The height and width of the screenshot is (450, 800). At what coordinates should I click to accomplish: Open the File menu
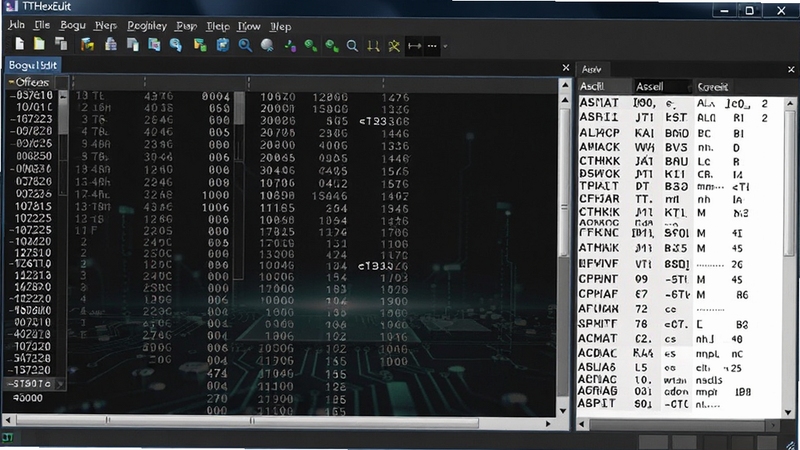tap(42, 26)
